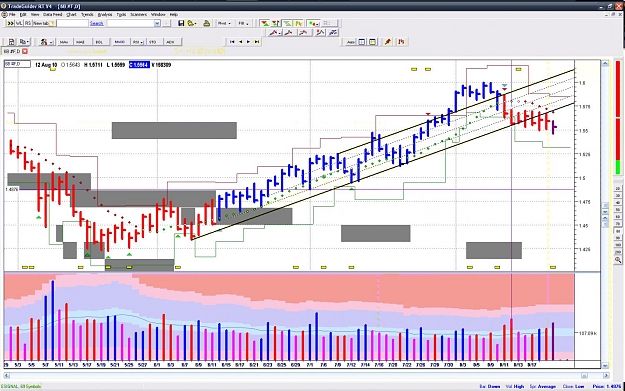Screen dimensions: 625x391
Task: Click the chart properties sheet icon
Action: [x=11, y=42]
